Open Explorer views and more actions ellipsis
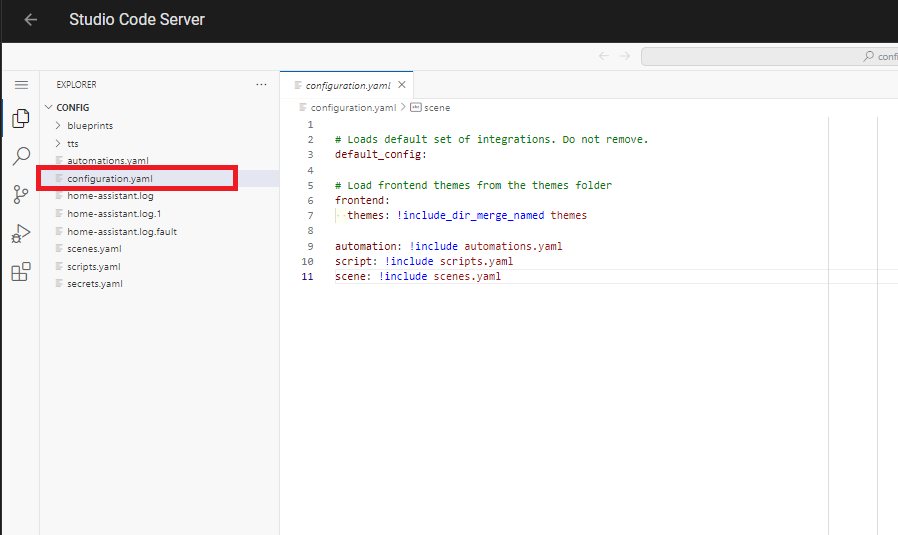898x535 pixels. [x=261, y=84]
